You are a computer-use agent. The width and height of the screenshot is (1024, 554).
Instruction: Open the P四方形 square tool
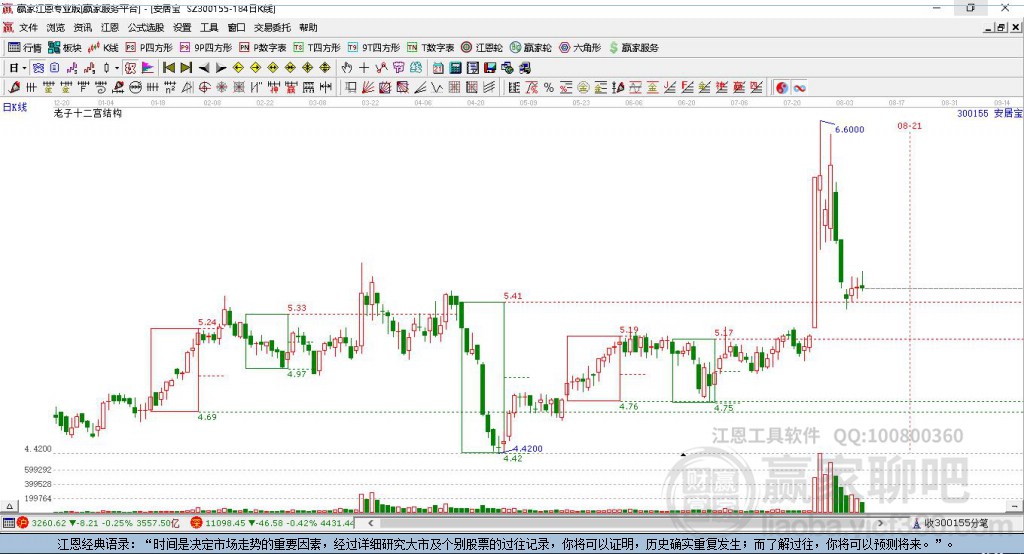click(149, 48)
